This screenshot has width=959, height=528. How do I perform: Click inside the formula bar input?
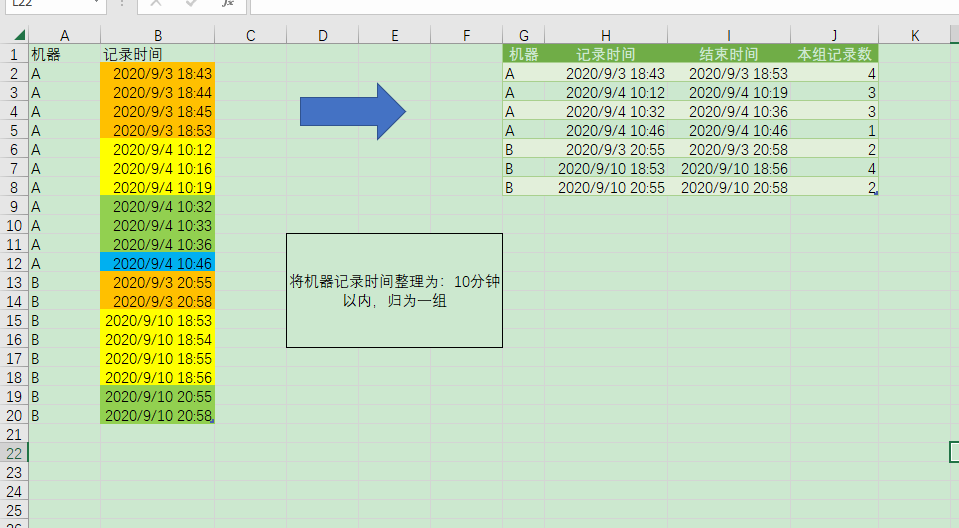(x=604, y=5)
